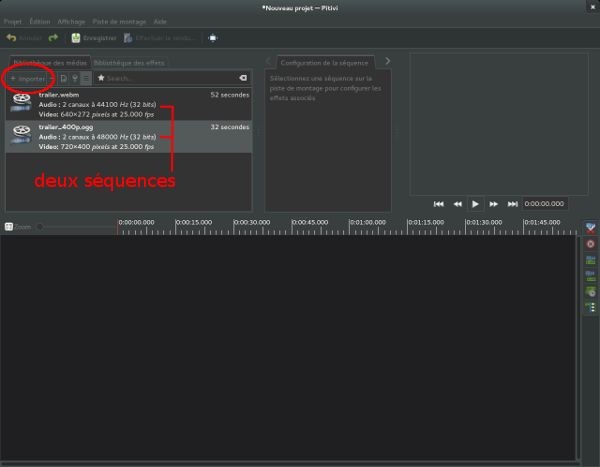The height and width of the screenshot is (467, 600).
Task: Expand next arrow beside Configuration de la séquence
Action: (x=388, y=61)
